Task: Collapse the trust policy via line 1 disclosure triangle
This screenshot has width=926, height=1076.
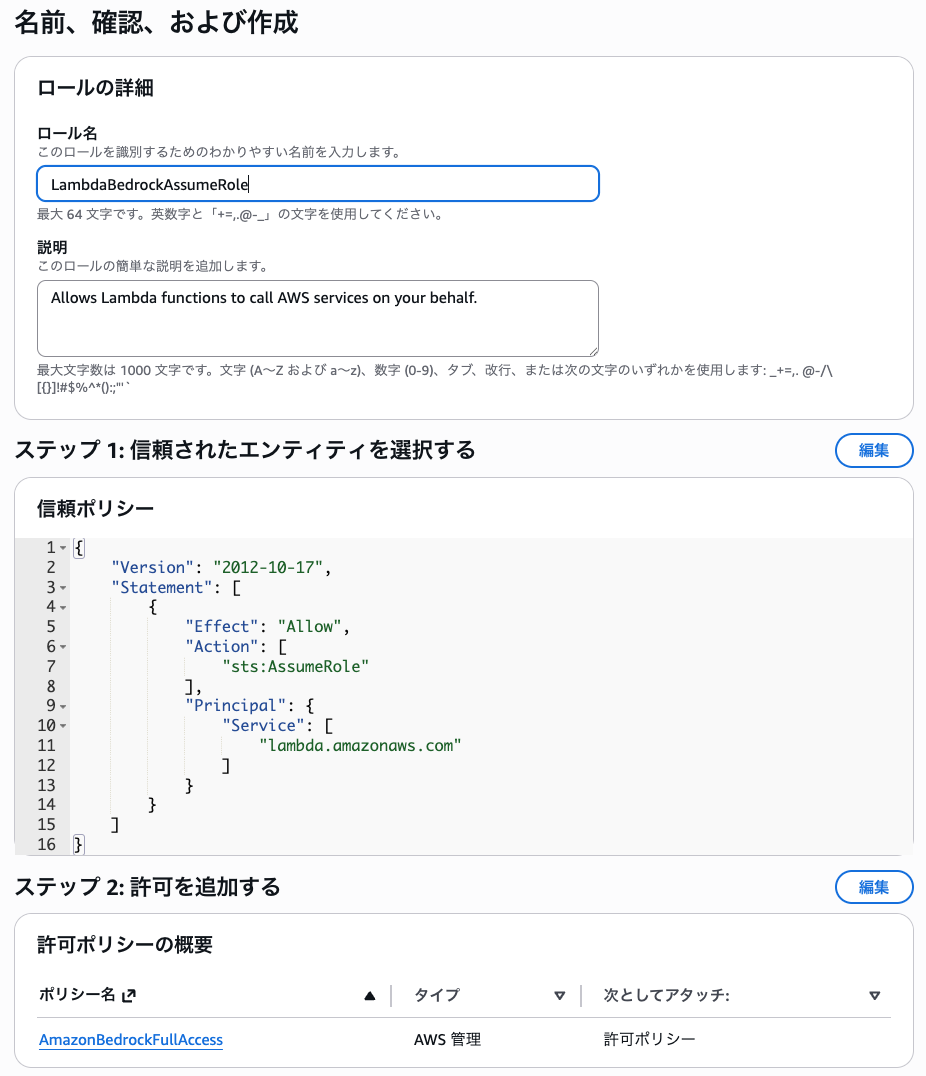Action: pyautogui.click(x=62, y=548)
